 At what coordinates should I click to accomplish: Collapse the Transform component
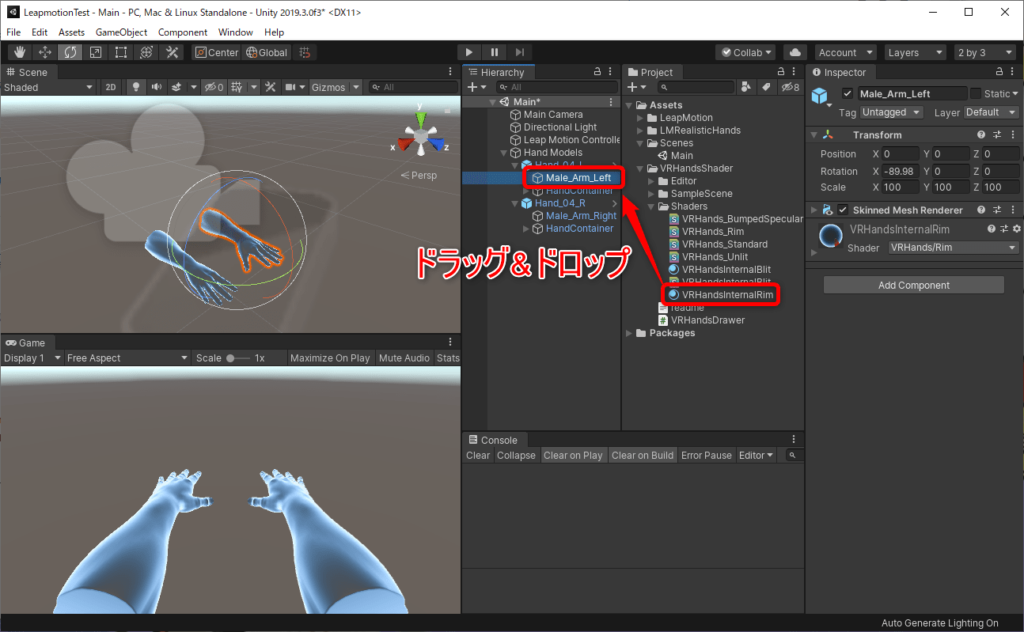(x=814, y=134)
